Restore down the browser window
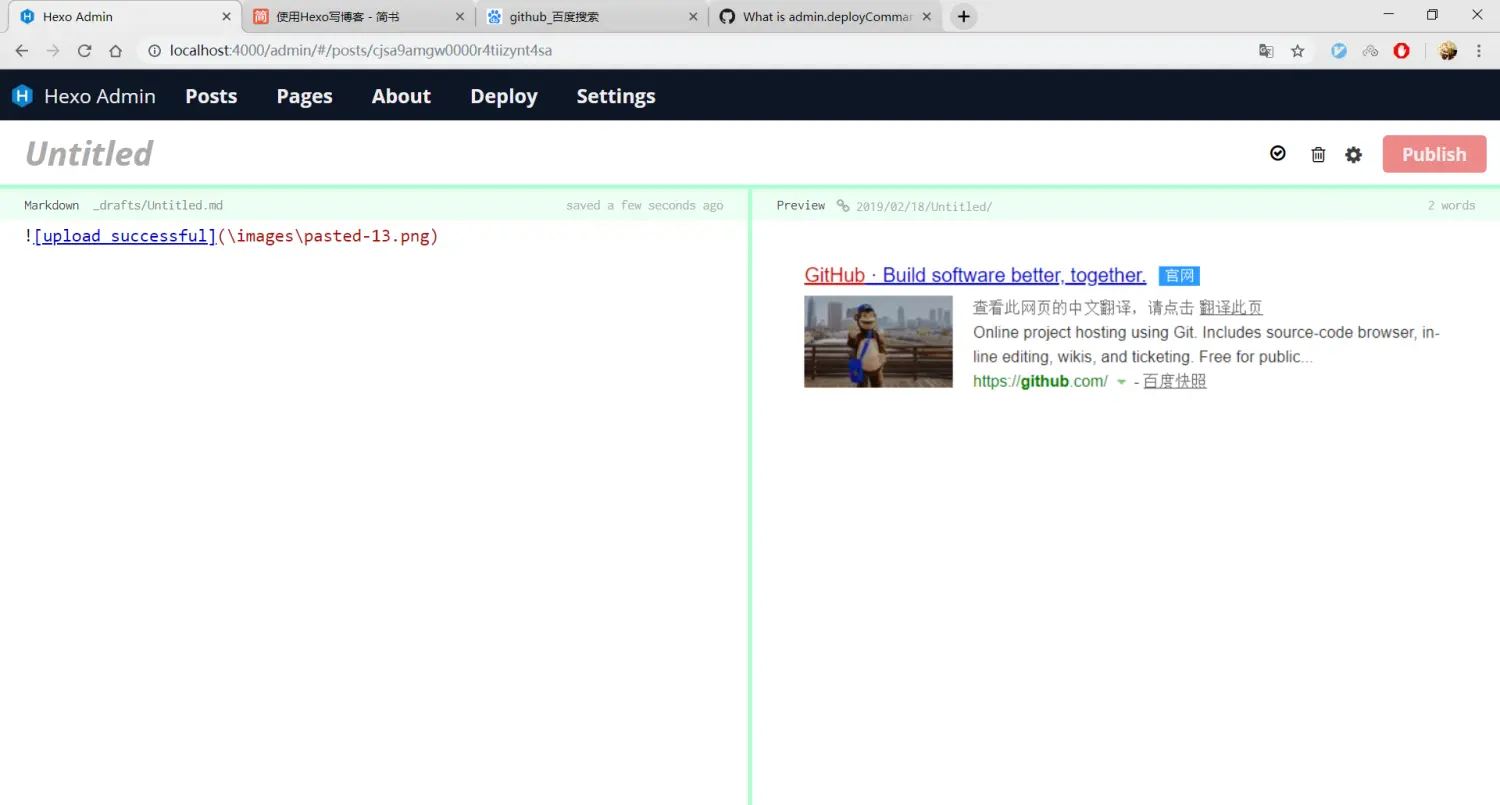1500x805 pixels. click(x=1432, y=15)
